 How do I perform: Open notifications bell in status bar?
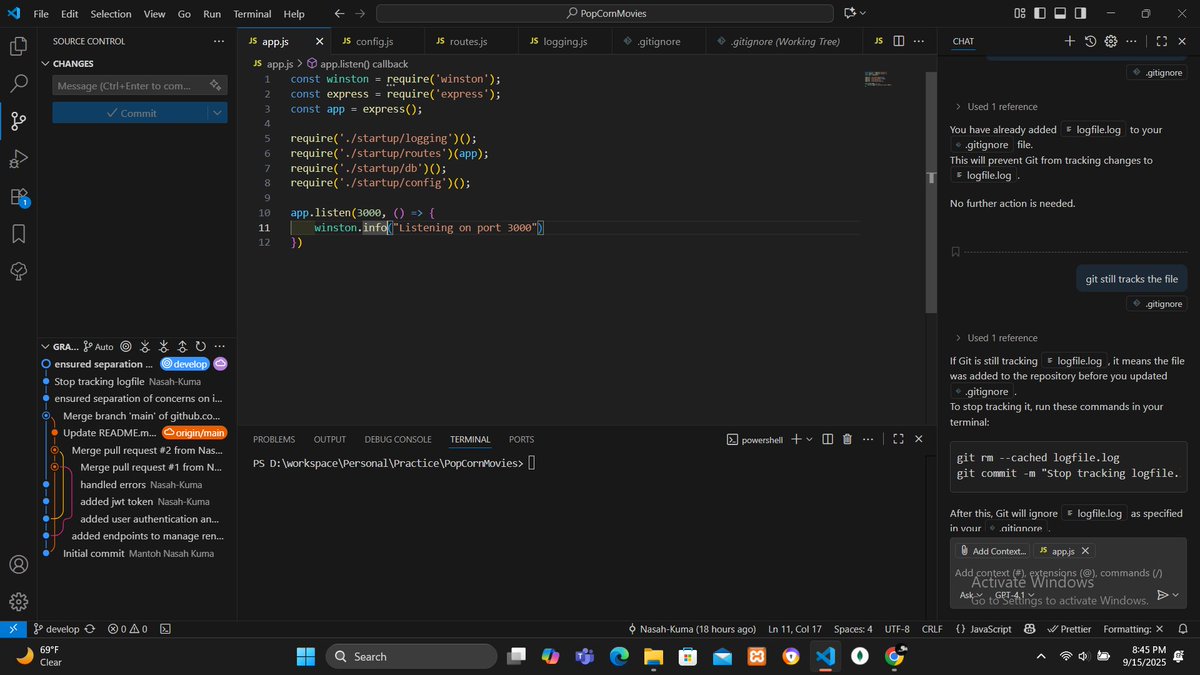pos(1181,629)
